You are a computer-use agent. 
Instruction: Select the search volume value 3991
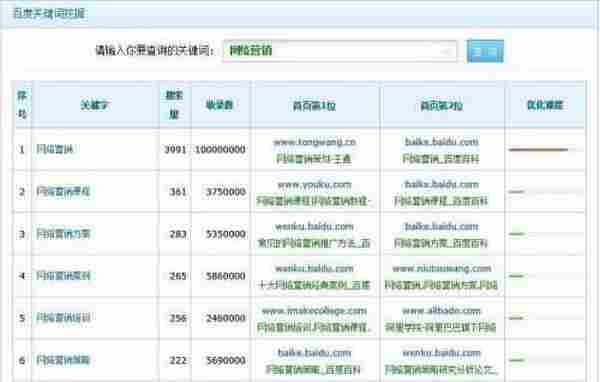click(175, 149)
